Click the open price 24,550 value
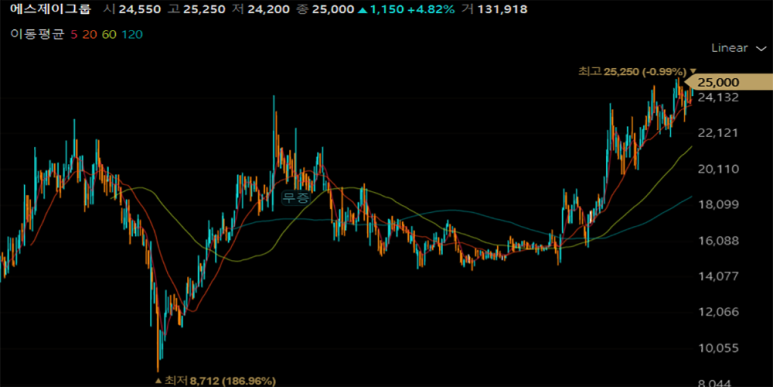 pos(141,9)
